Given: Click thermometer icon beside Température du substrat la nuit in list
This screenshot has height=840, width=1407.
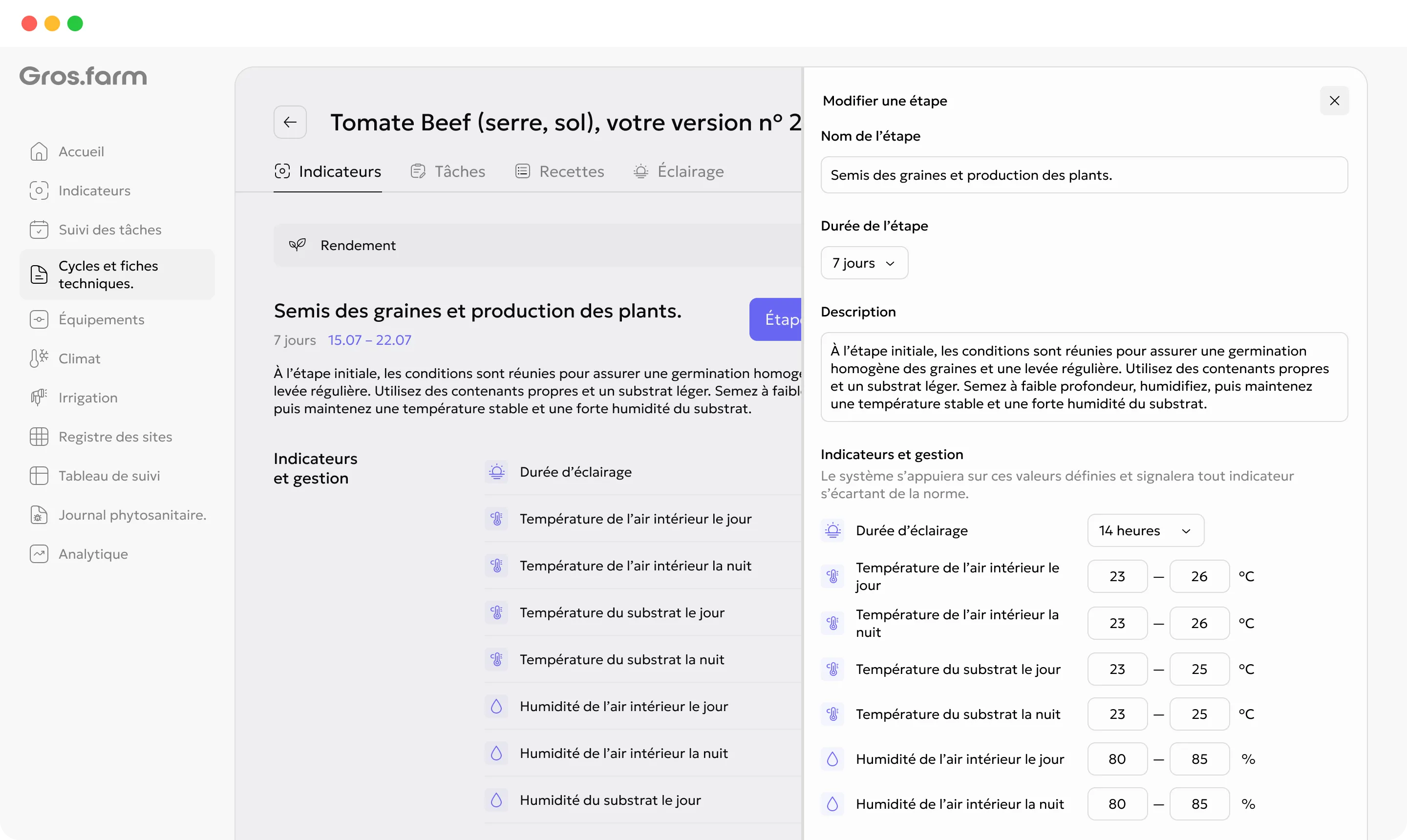Looking at the screenshot, I should pos(496,660).
